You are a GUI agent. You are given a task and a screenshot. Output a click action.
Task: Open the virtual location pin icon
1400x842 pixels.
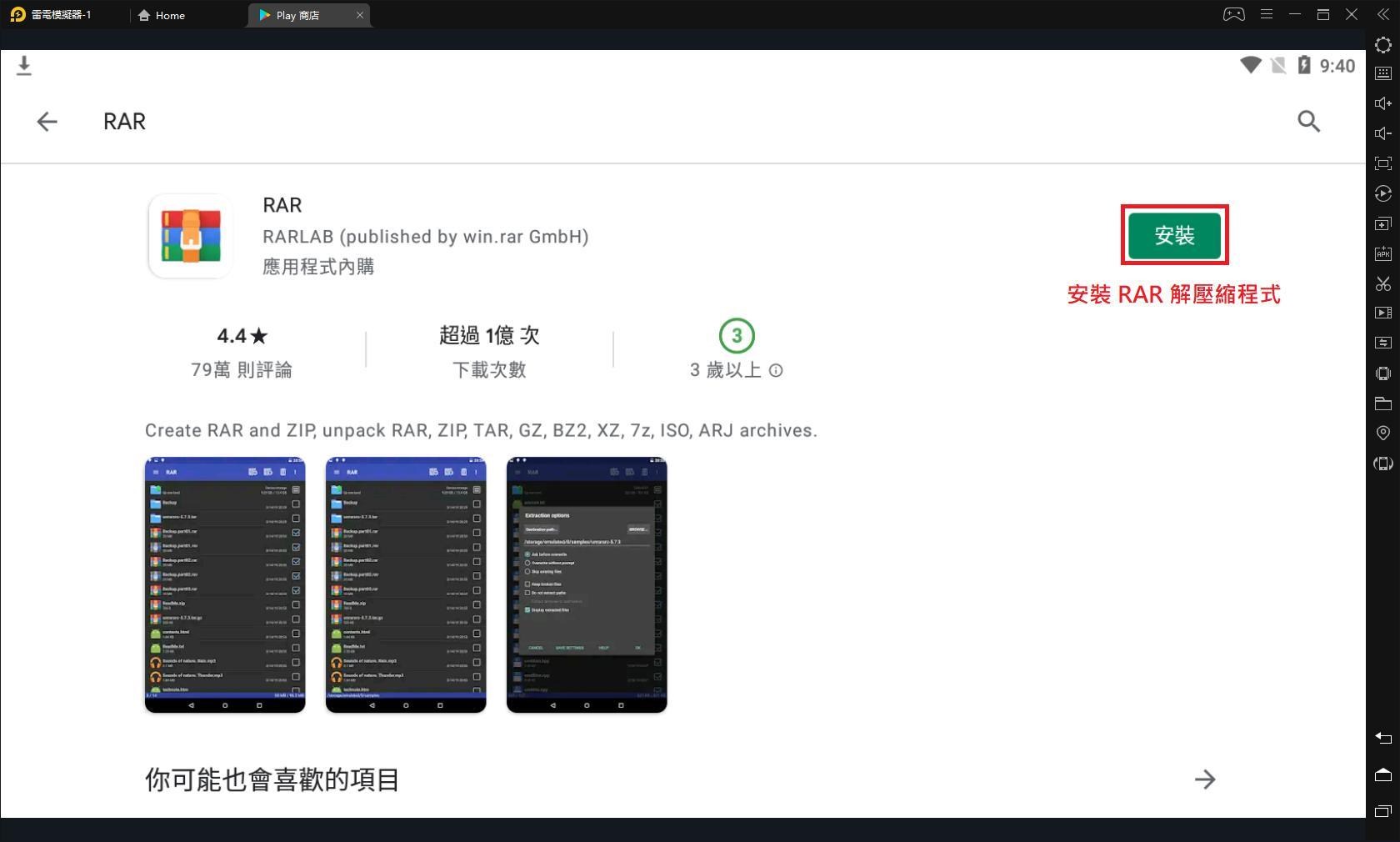click(x=1383, y=433)
